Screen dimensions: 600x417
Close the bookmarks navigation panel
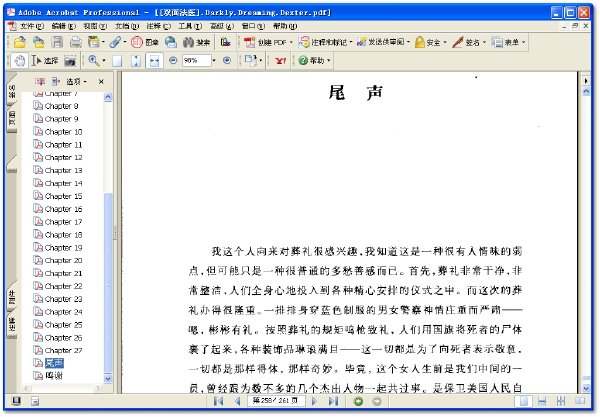point(101,81)
